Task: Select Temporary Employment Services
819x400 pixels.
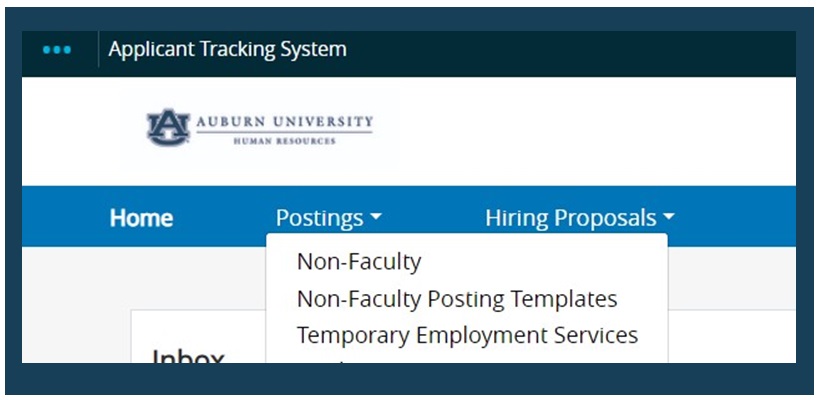Action: pos(467,335)
